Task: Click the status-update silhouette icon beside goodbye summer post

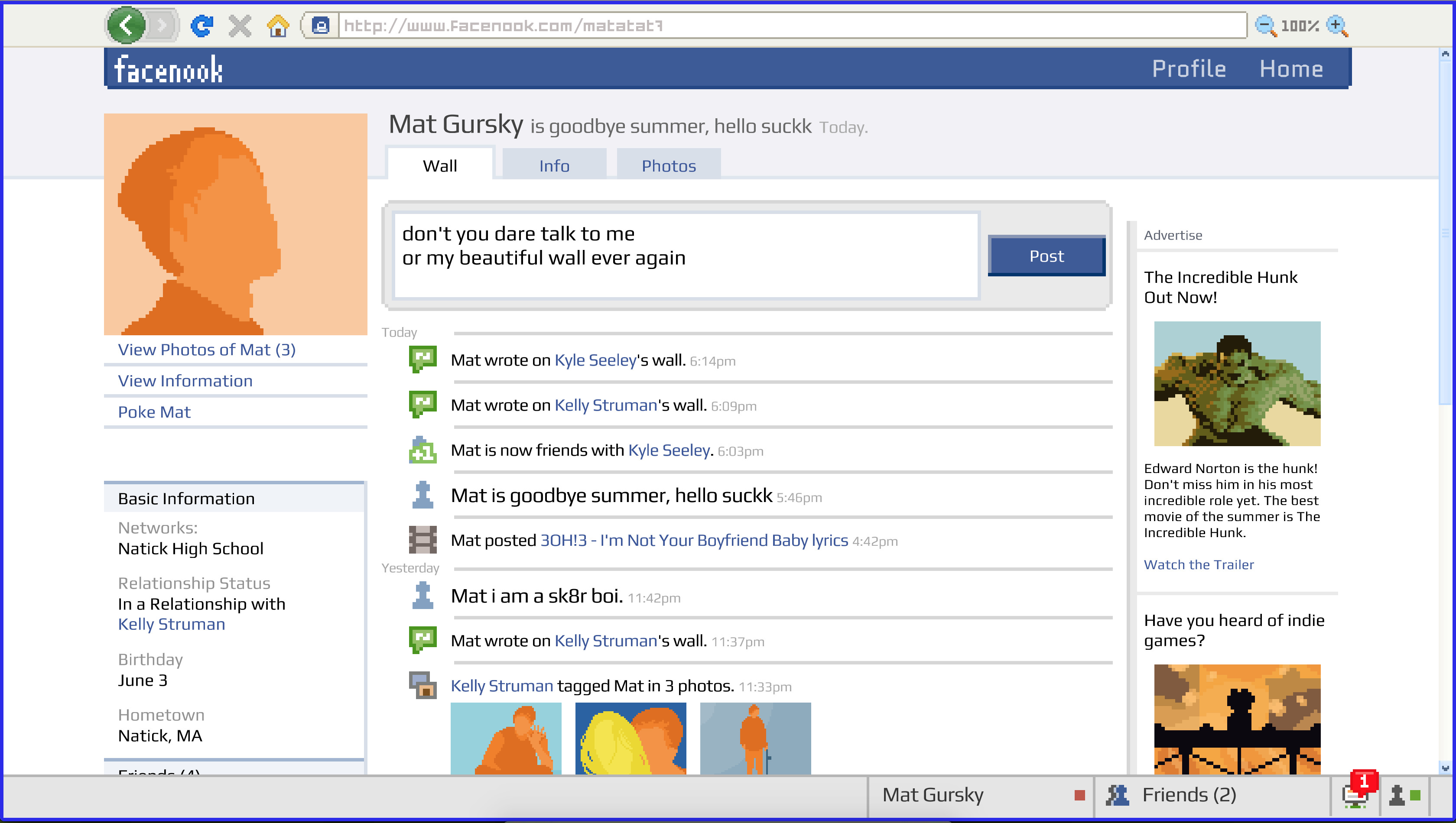Action: [422, 494]
